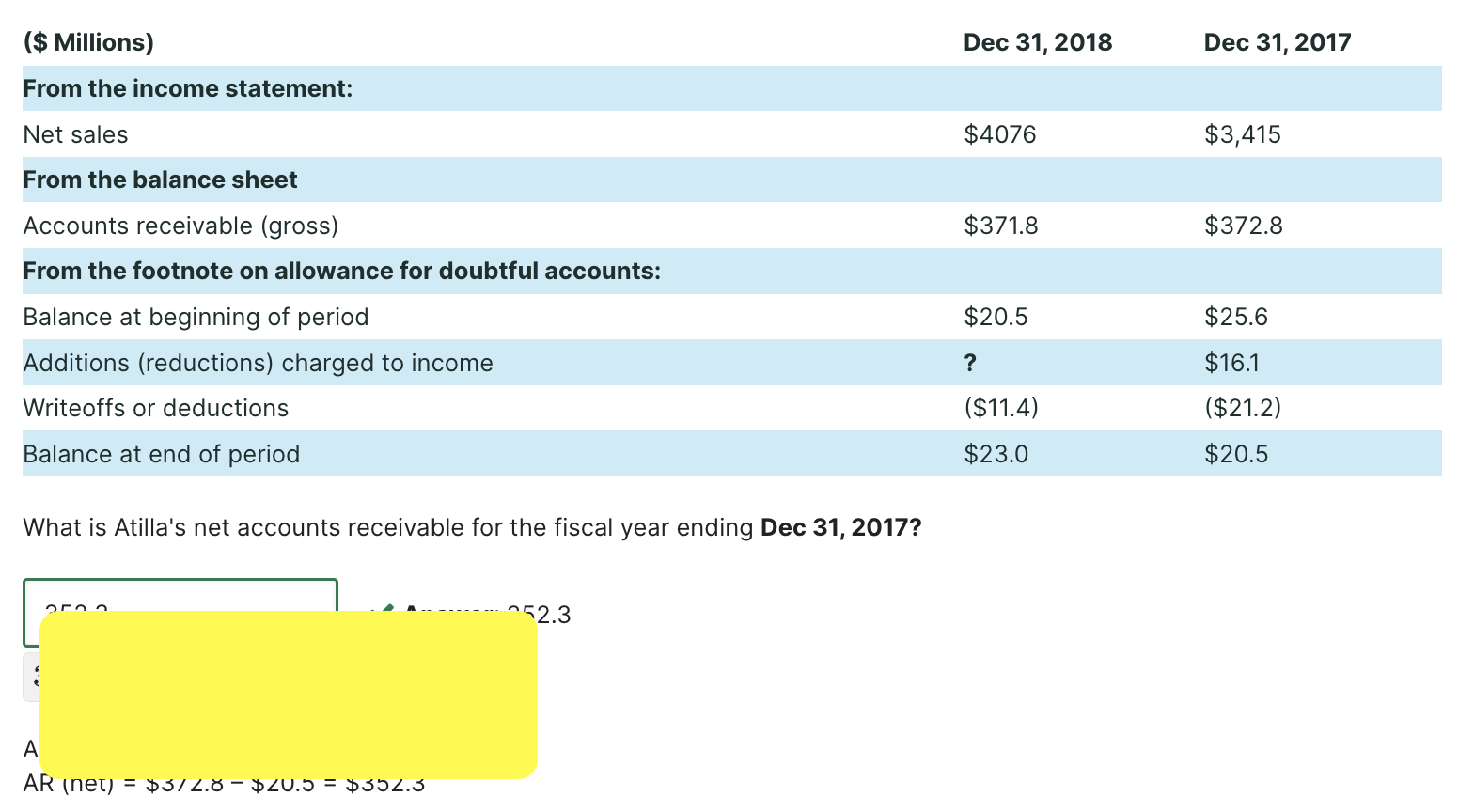Click the bold 'Dec 31, 2017?' question text
1474x812 pixels.
point(841,527)
